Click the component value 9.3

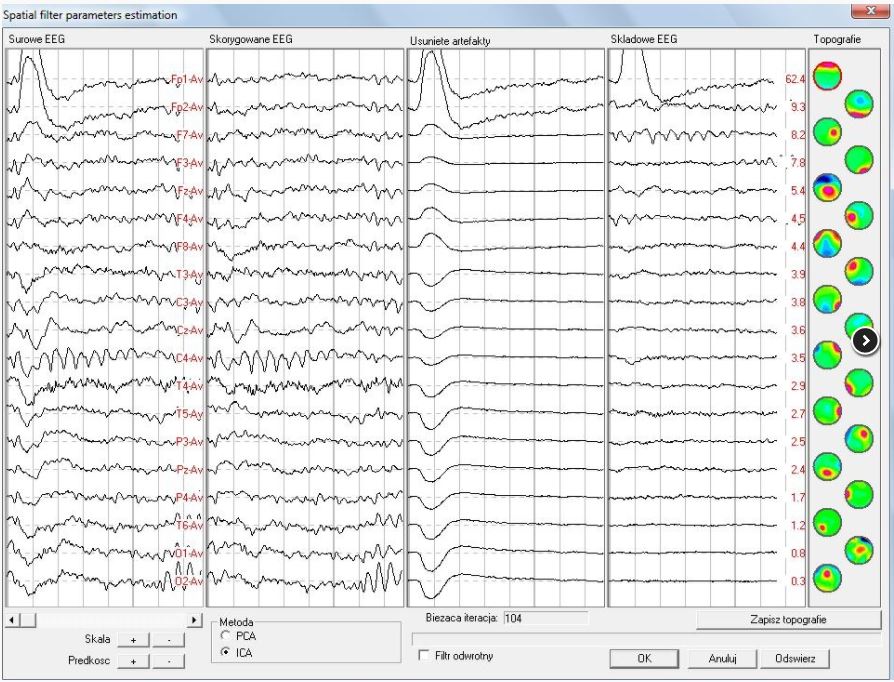(798, 107)
